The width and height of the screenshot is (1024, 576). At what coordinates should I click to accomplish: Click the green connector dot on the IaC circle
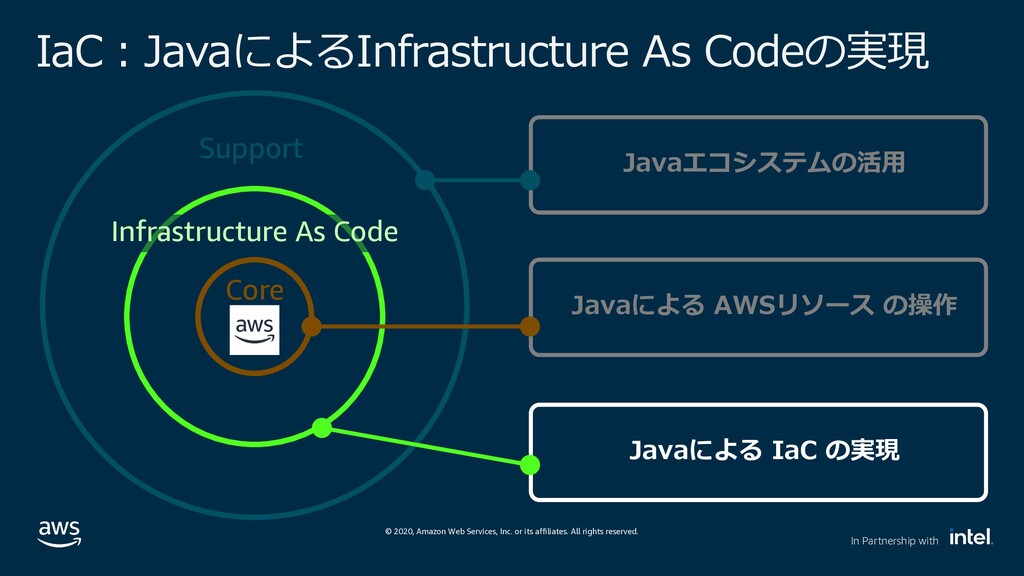coord(321,428)
